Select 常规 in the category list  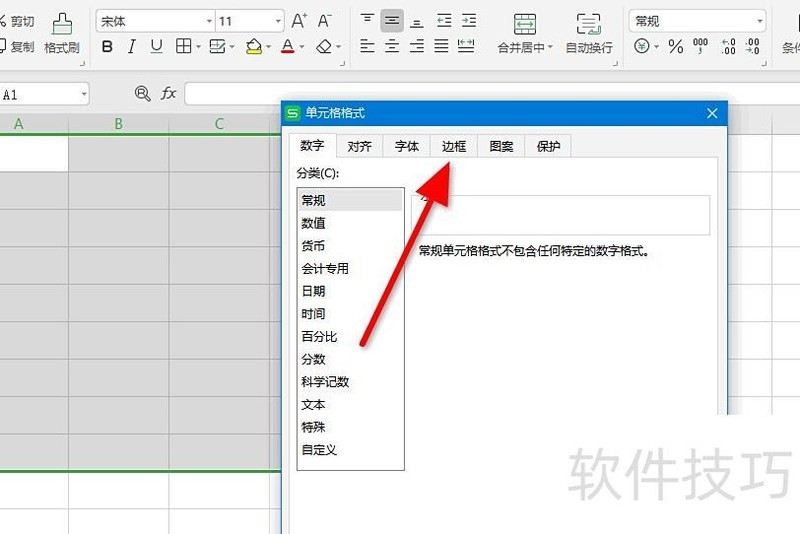[x=351, y=200]
